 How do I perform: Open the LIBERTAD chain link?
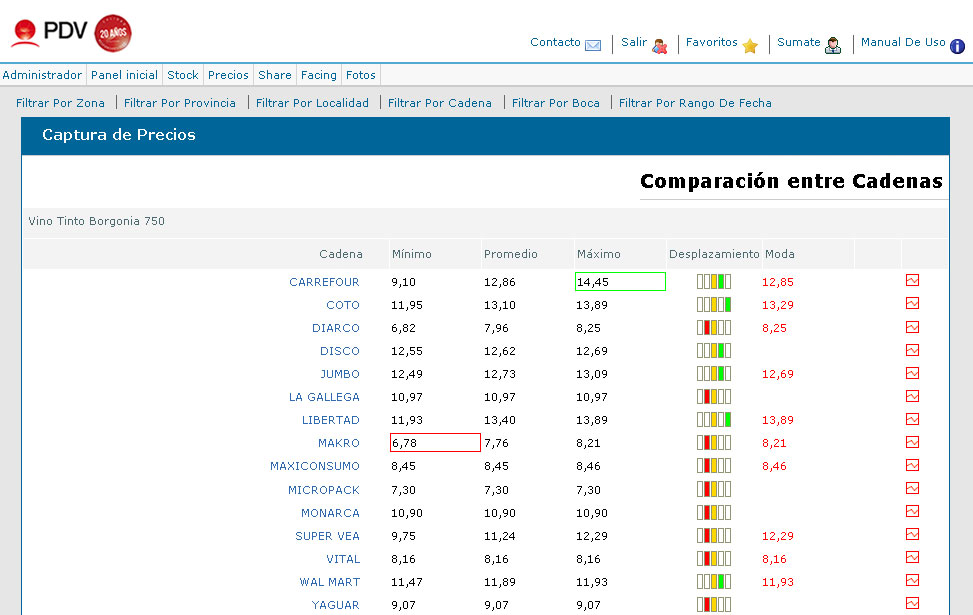(x=331, y=420)
